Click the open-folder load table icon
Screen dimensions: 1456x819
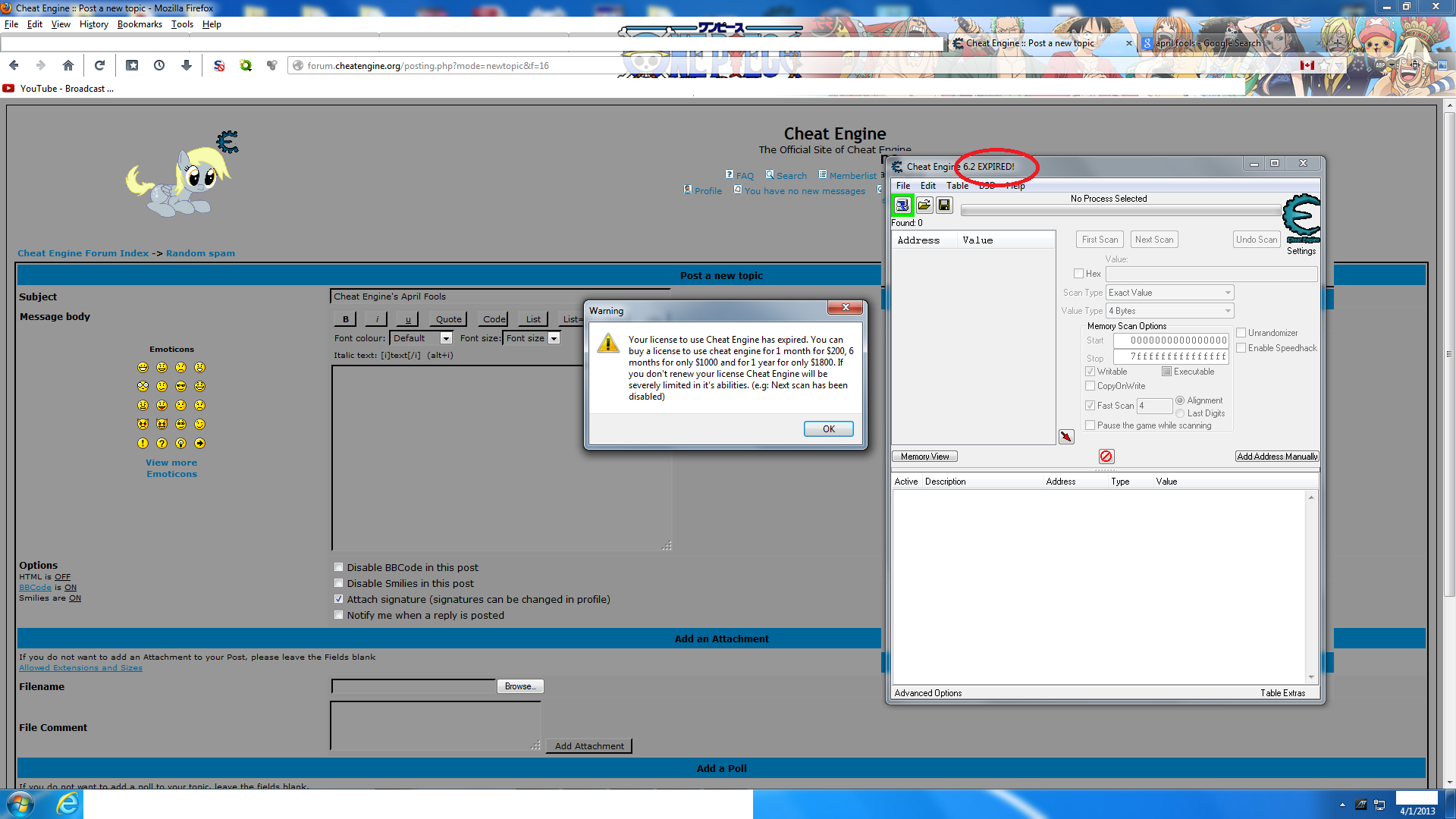[x=924, y=206]
